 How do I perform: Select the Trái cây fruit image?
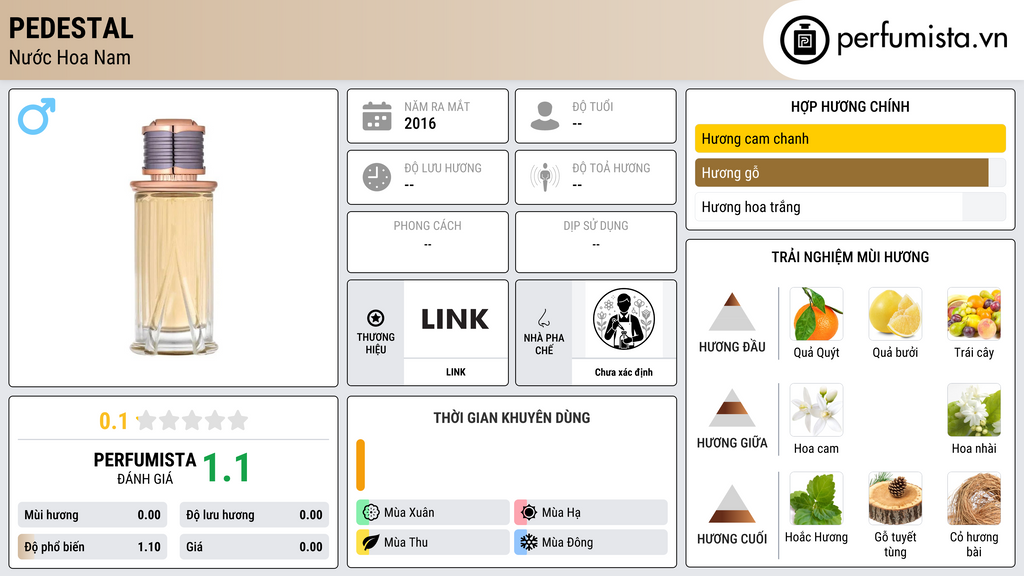(974, 313)
